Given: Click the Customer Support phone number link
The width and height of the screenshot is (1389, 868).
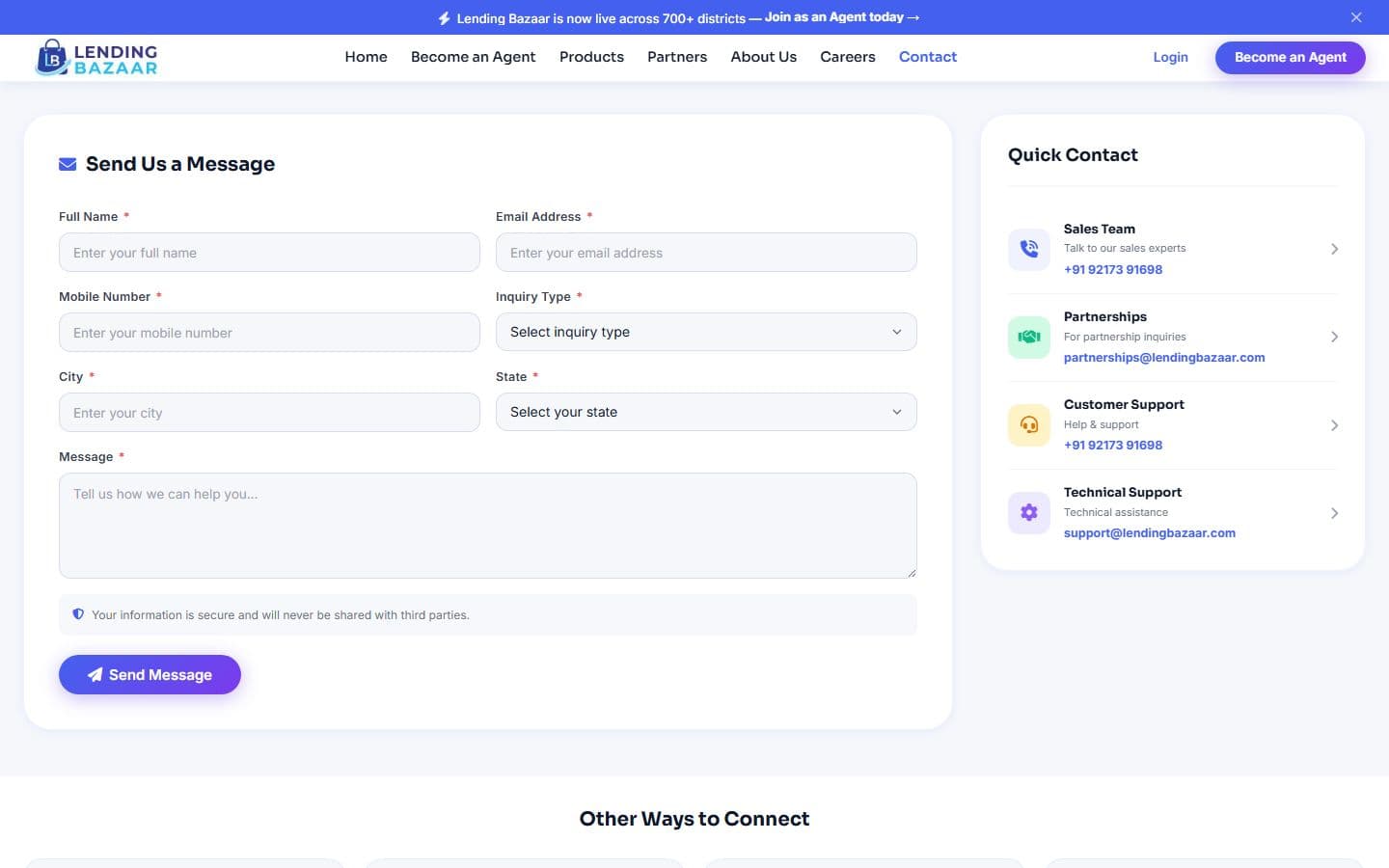Looking at the screenshot, I should (1113, 445).
